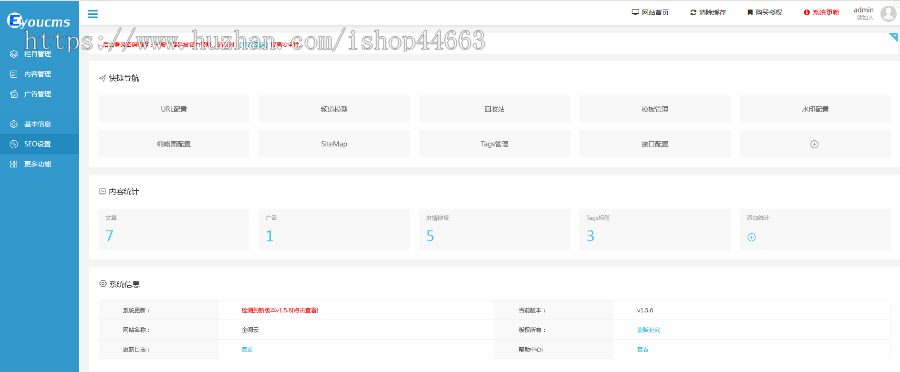Click the 友情链接 statistic card showing 5
Viewport: 900px width, 372px height.
(x=494, y=229)
